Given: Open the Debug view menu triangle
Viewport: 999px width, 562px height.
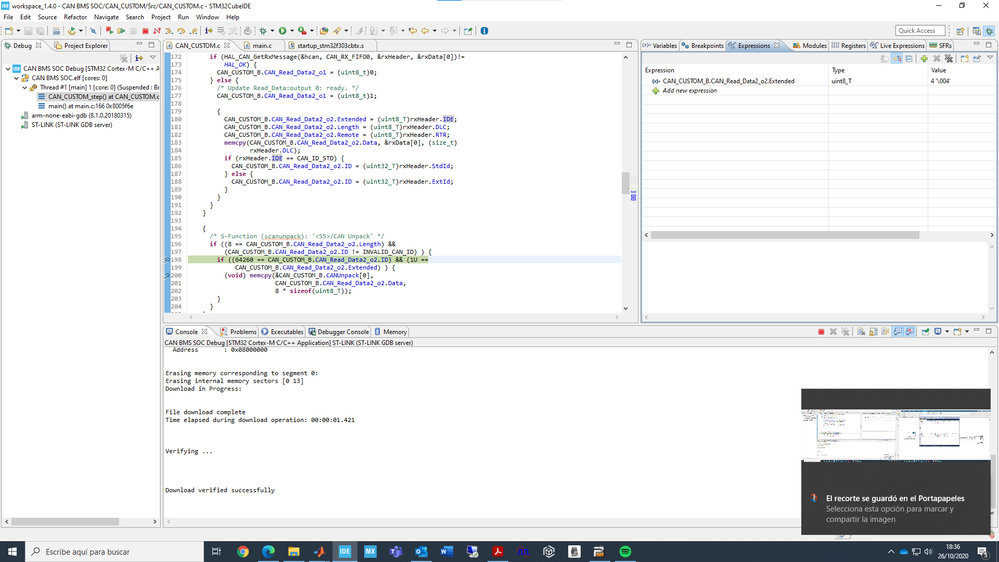Looking at the screenshot, I should pyautogui.click(x=153, y=57).
